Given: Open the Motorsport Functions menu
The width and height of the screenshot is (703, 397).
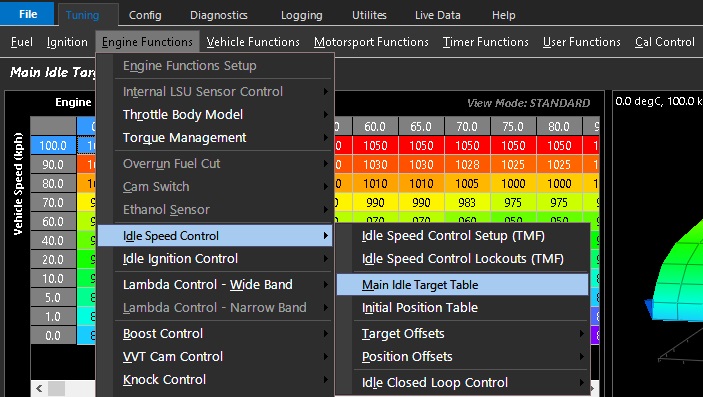Looking at the screenshot, I should (371, 42).
